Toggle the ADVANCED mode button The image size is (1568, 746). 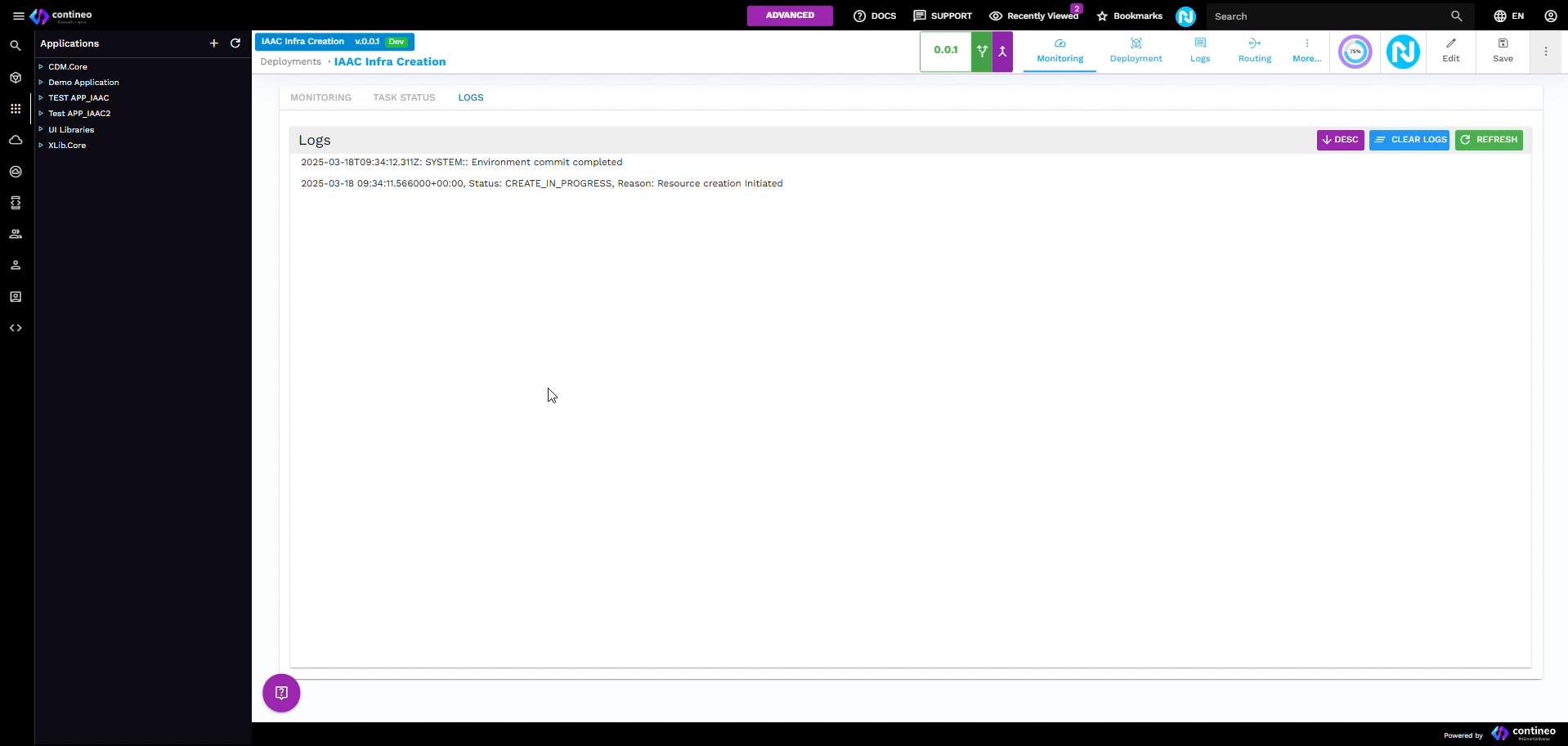coord(790,16)
